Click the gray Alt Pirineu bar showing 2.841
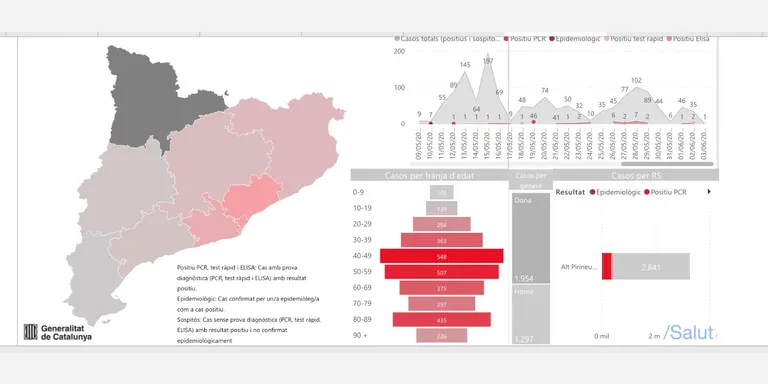The height and width of the screenshot is (384, 768). [651, 266]
